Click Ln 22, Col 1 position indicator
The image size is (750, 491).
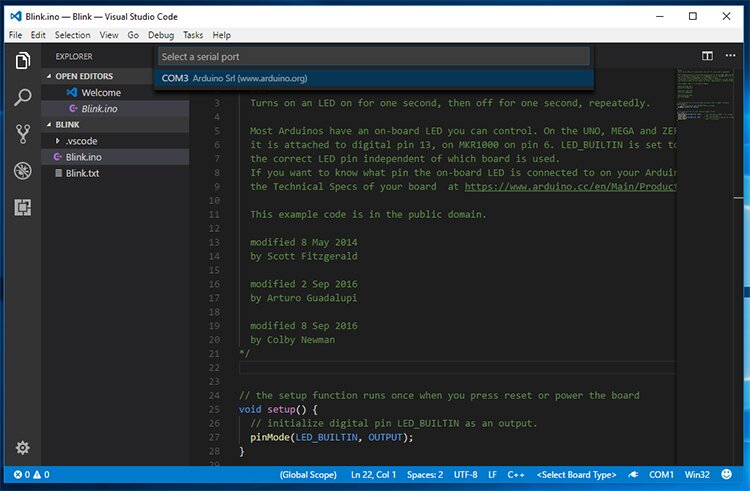373,474
